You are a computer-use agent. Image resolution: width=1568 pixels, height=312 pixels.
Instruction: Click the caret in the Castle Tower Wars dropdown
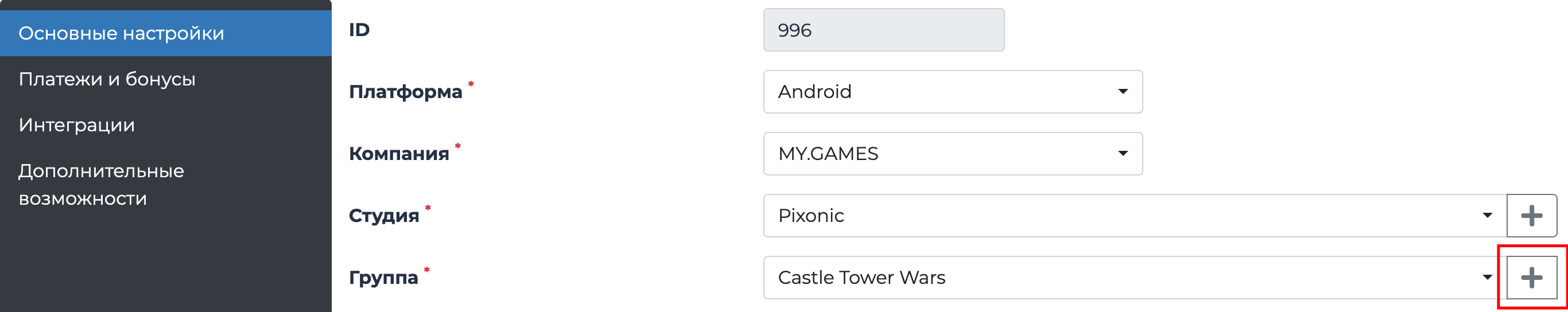click(1487, 278)
